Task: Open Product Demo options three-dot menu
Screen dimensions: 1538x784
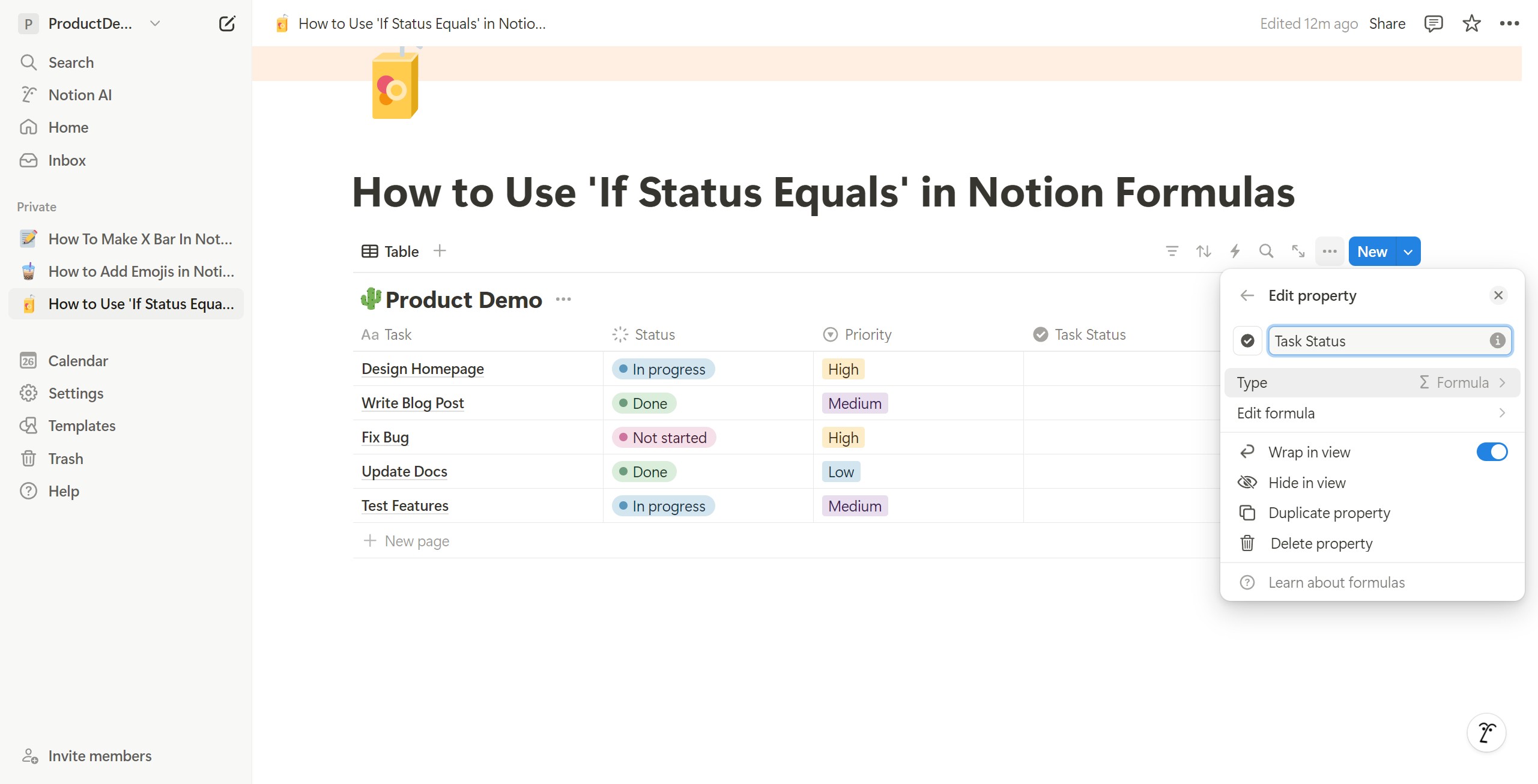Action: 563,299
